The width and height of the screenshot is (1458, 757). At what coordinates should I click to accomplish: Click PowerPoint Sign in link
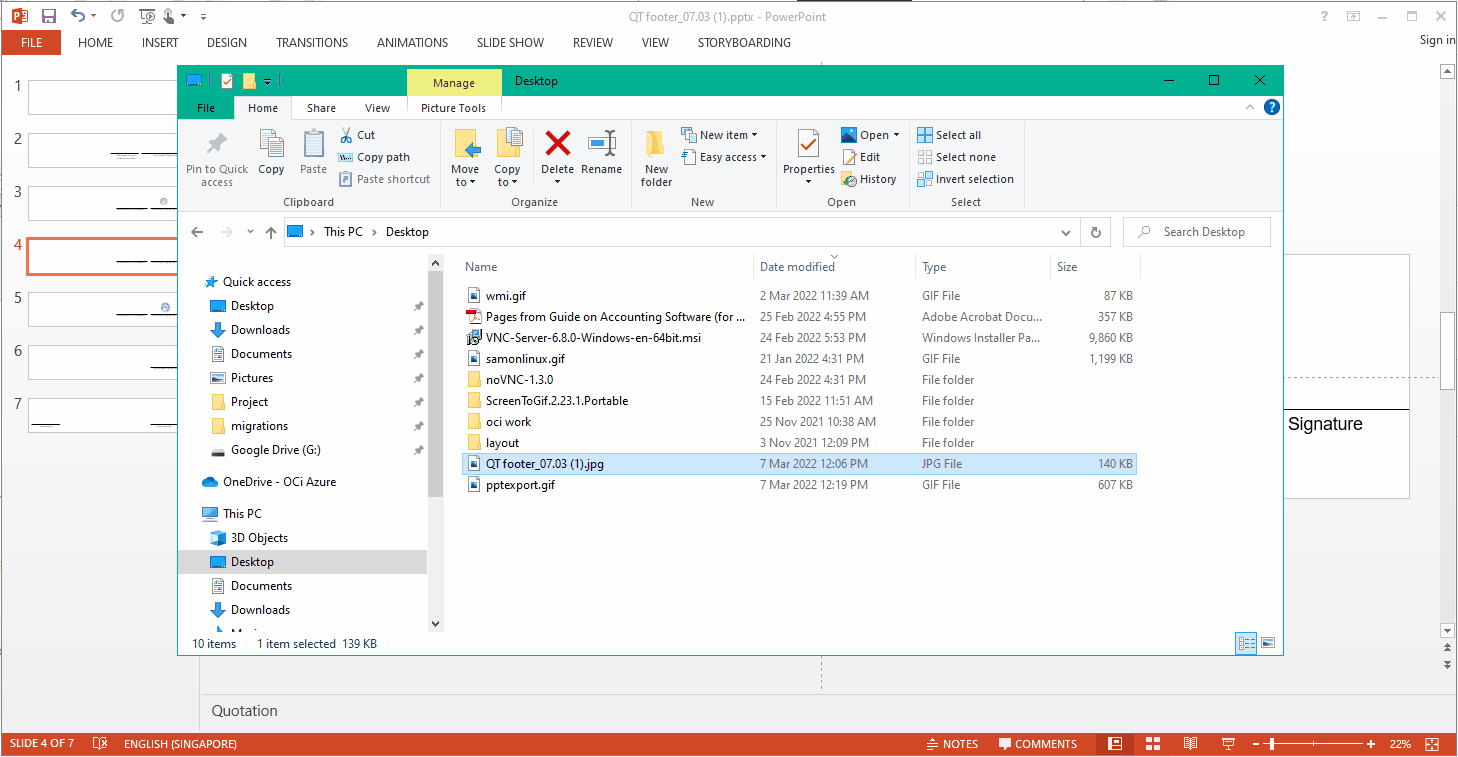tap(1438, 40)
